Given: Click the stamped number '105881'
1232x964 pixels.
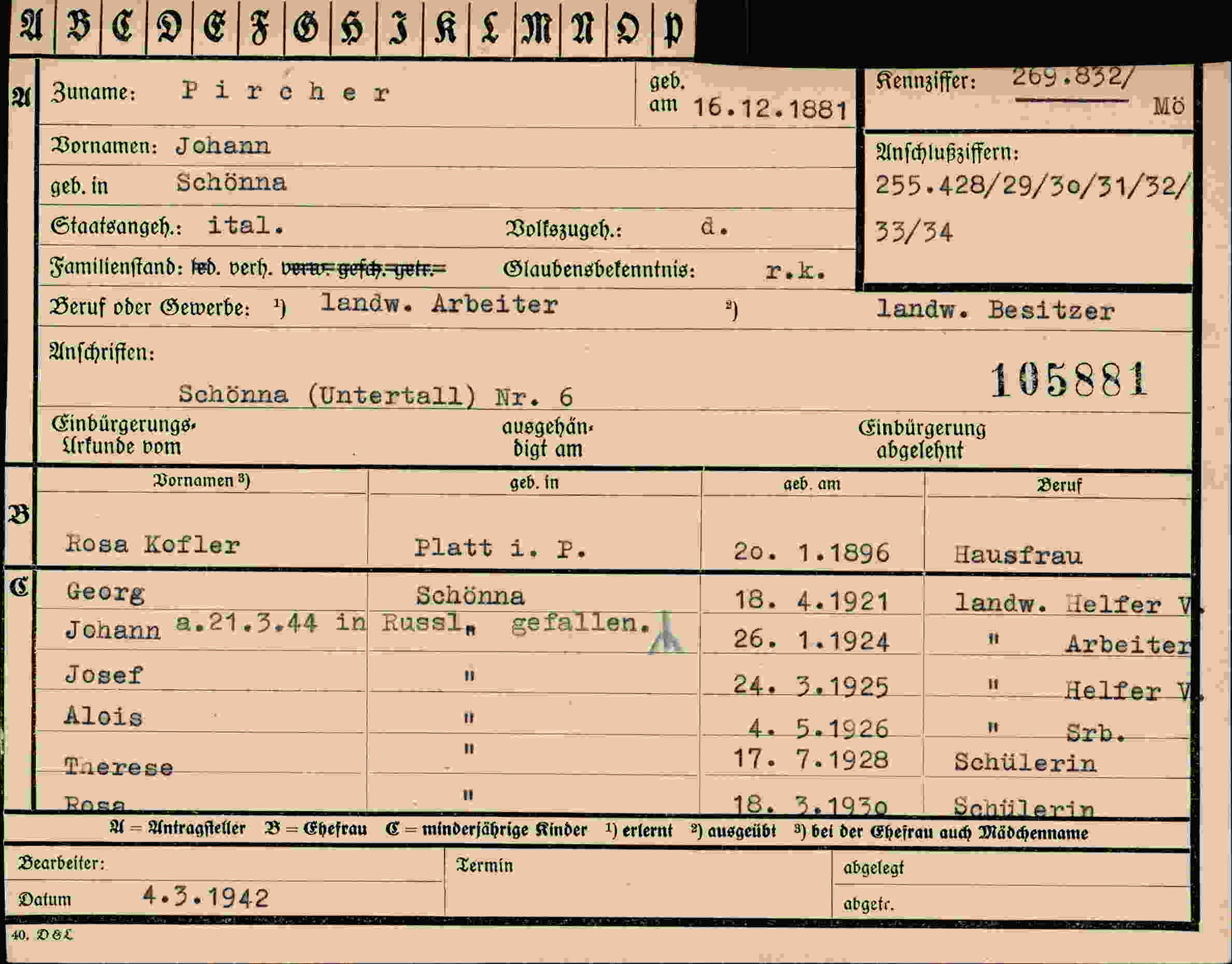Looking at the screenshot, I should (x=1070, y=380).
